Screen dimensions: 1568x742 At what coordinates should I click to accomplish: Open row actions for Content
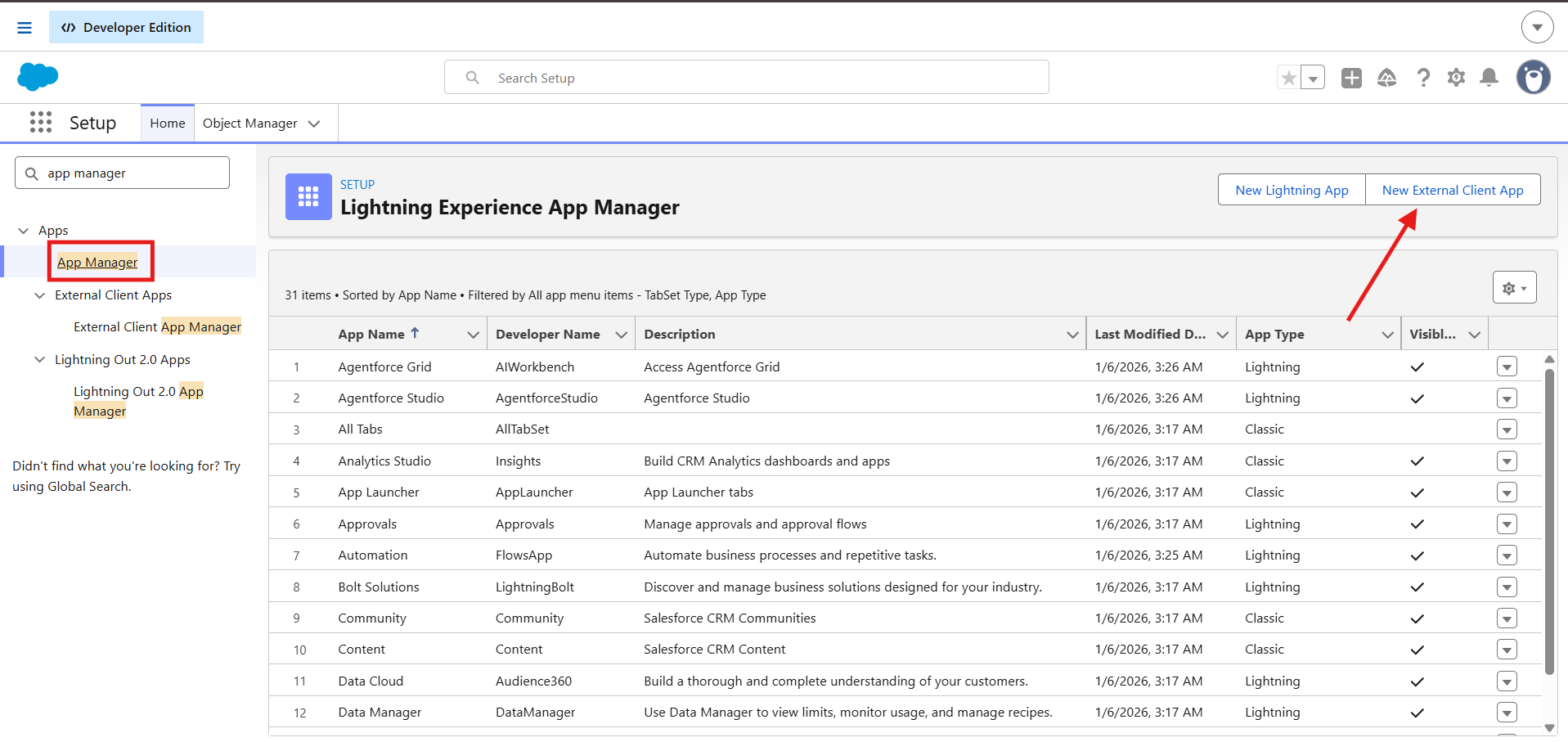[x=1507, y=650]
